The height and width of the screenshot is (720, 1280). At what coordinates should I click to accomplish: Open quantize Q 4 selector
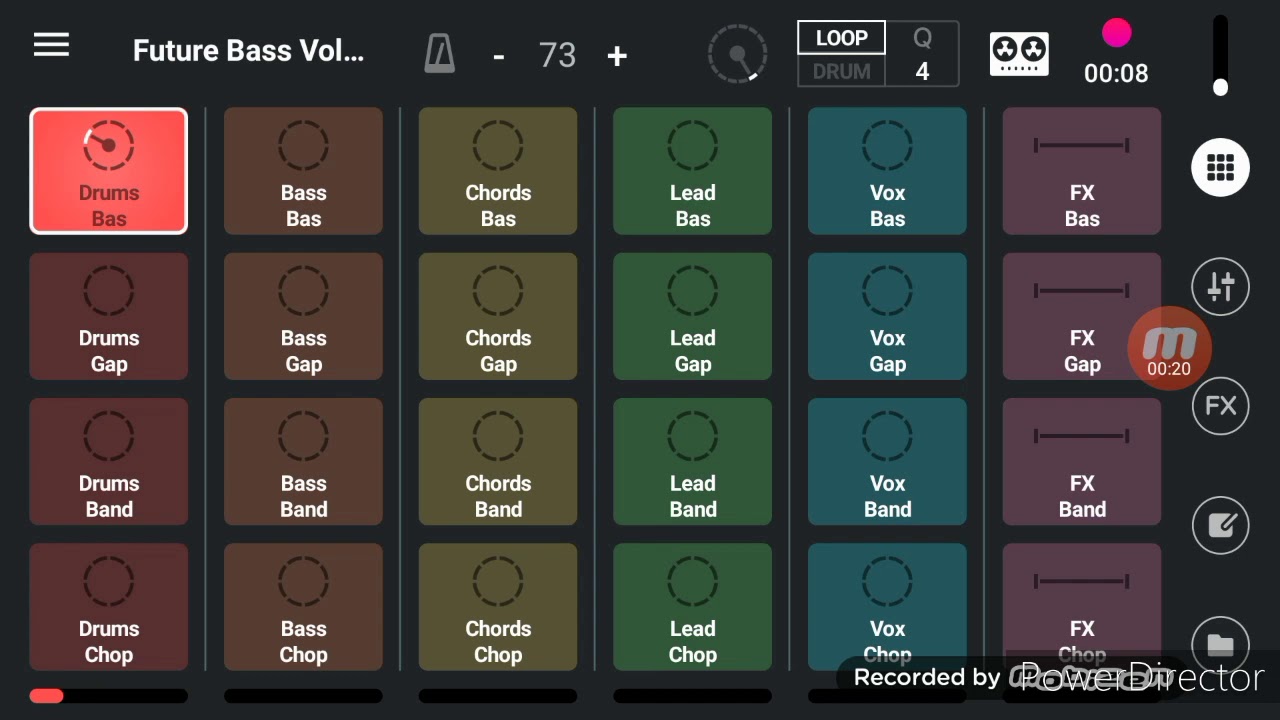pyautogui.click(x=922, y=54)
